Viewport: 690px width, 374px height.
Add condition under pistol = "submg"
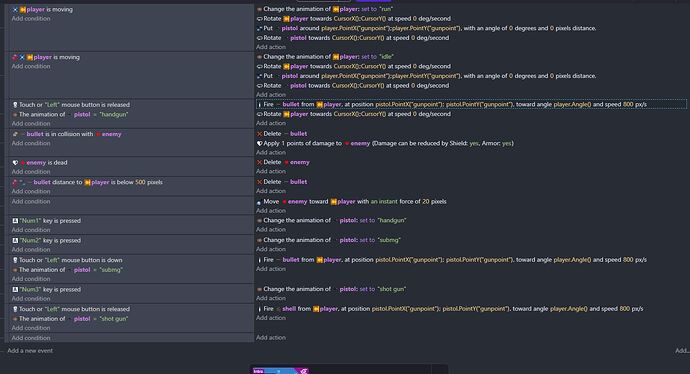point(31,279)
